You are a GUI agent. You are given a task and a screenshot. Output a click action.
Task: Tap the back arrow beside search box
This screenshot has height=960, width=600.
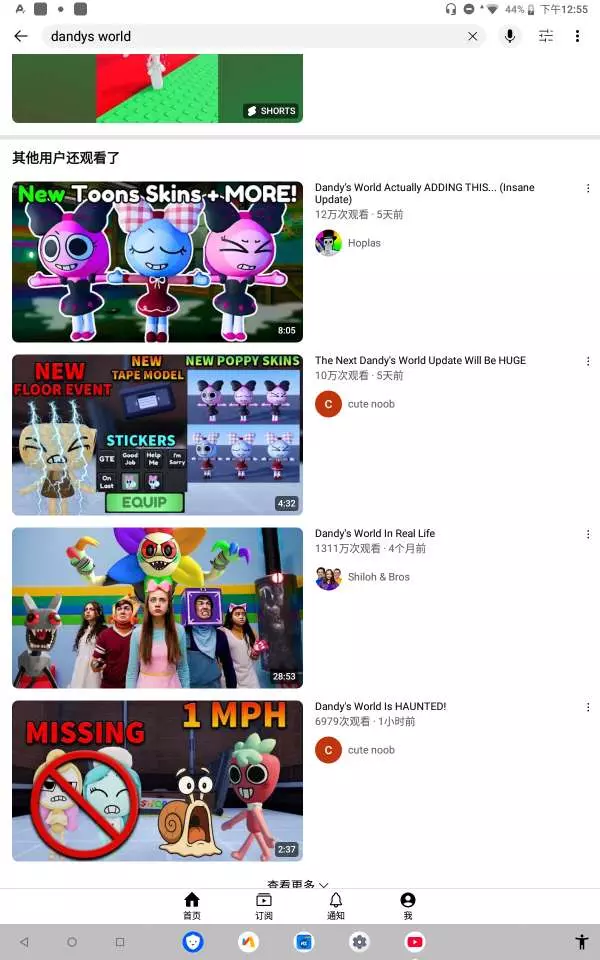[x=21, y=36]
